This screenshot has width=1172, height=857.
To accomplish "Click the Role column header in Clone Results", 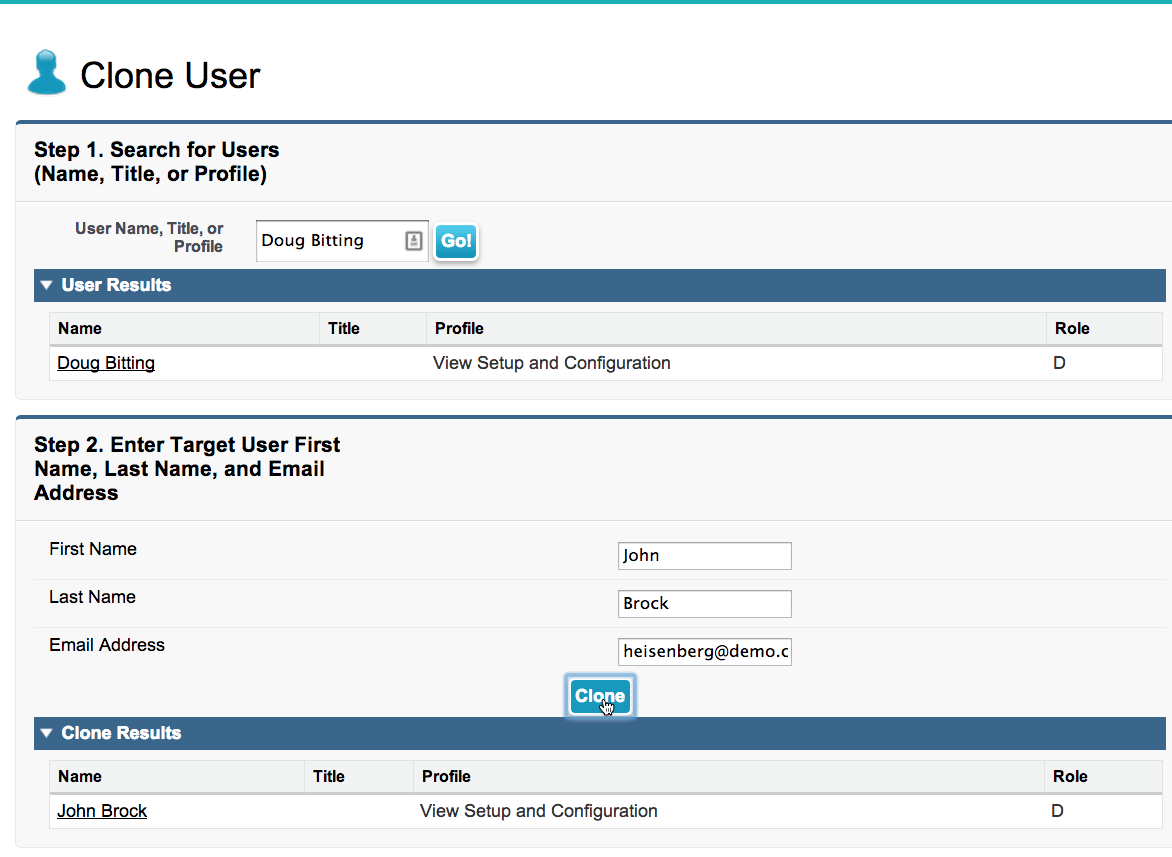I will click(x=1070, y=776).
